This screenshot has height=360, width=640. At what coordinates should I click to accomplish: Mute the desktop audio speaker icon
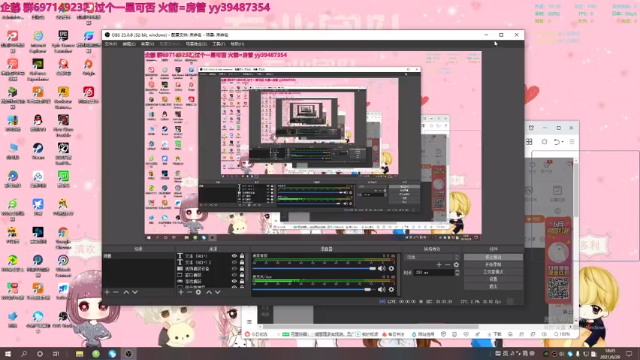[x=382, y=268]
